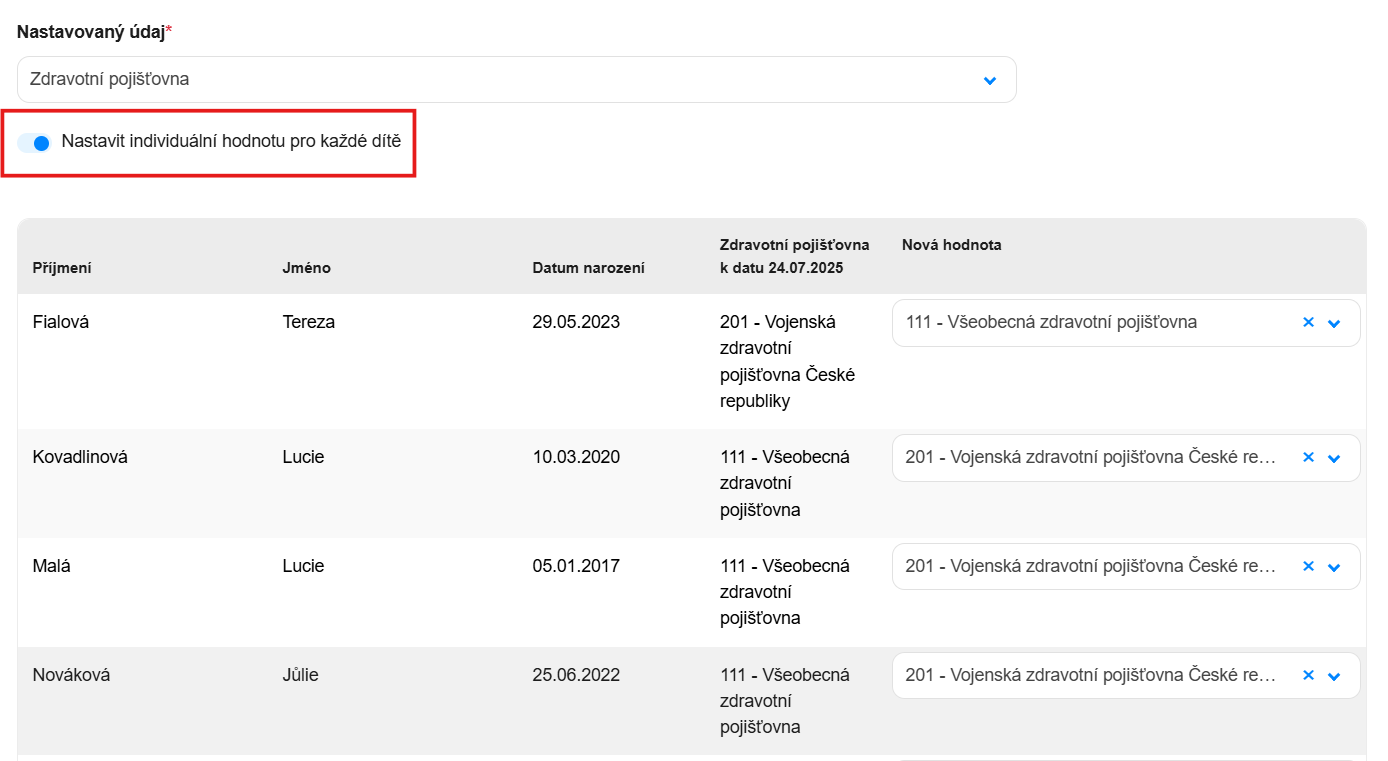Select the surname Malá cell
This screenshot has width=1388, height=761.
[51, 566]
